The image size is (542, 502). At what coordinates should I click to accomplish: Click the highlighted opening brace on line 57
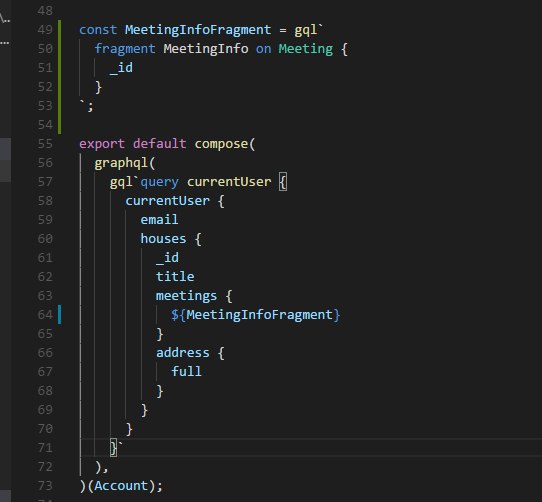[283, 182]
